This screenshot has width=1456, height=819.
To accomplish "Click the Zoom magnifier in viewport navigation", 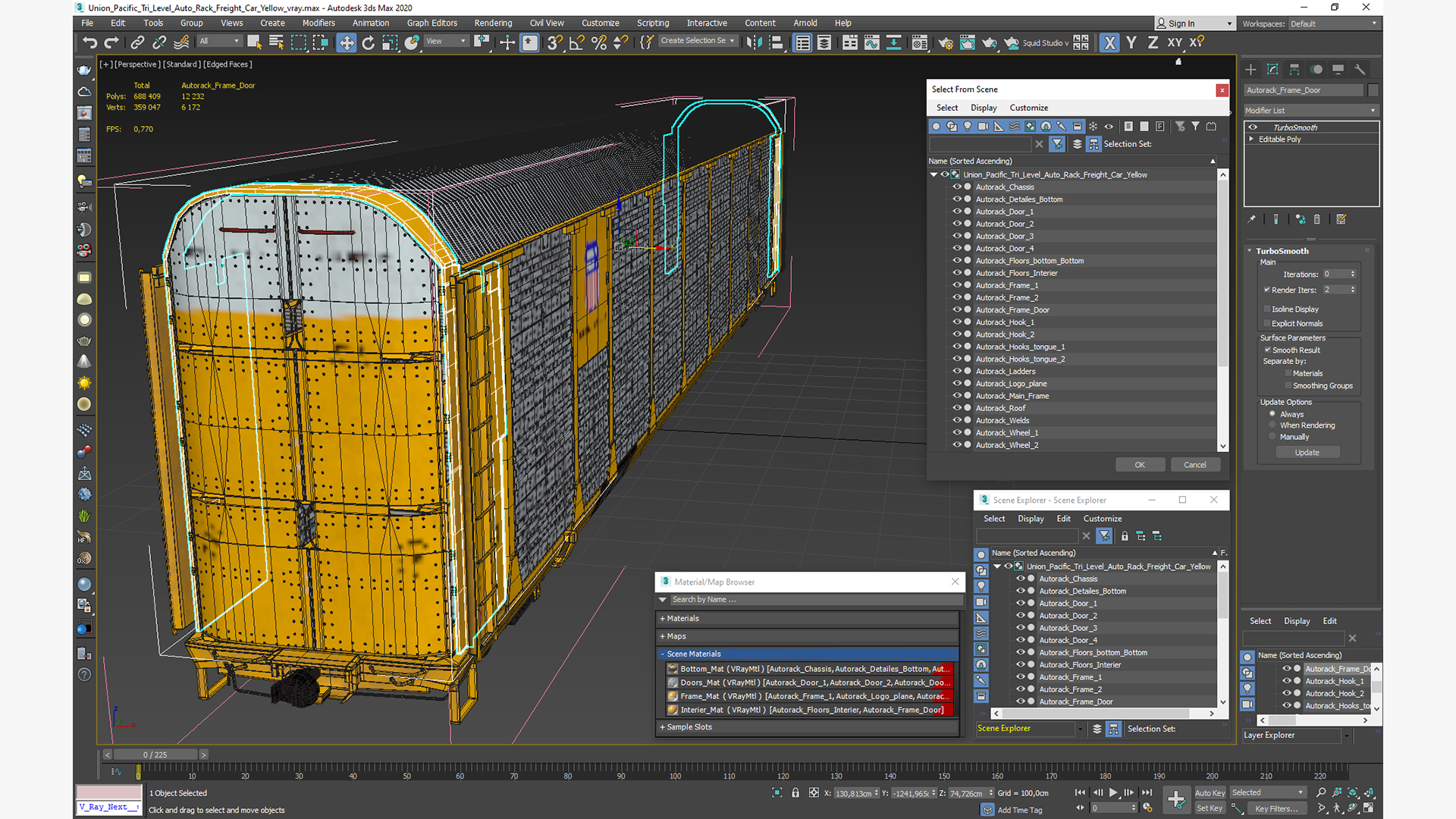I will coord(1321,792).
